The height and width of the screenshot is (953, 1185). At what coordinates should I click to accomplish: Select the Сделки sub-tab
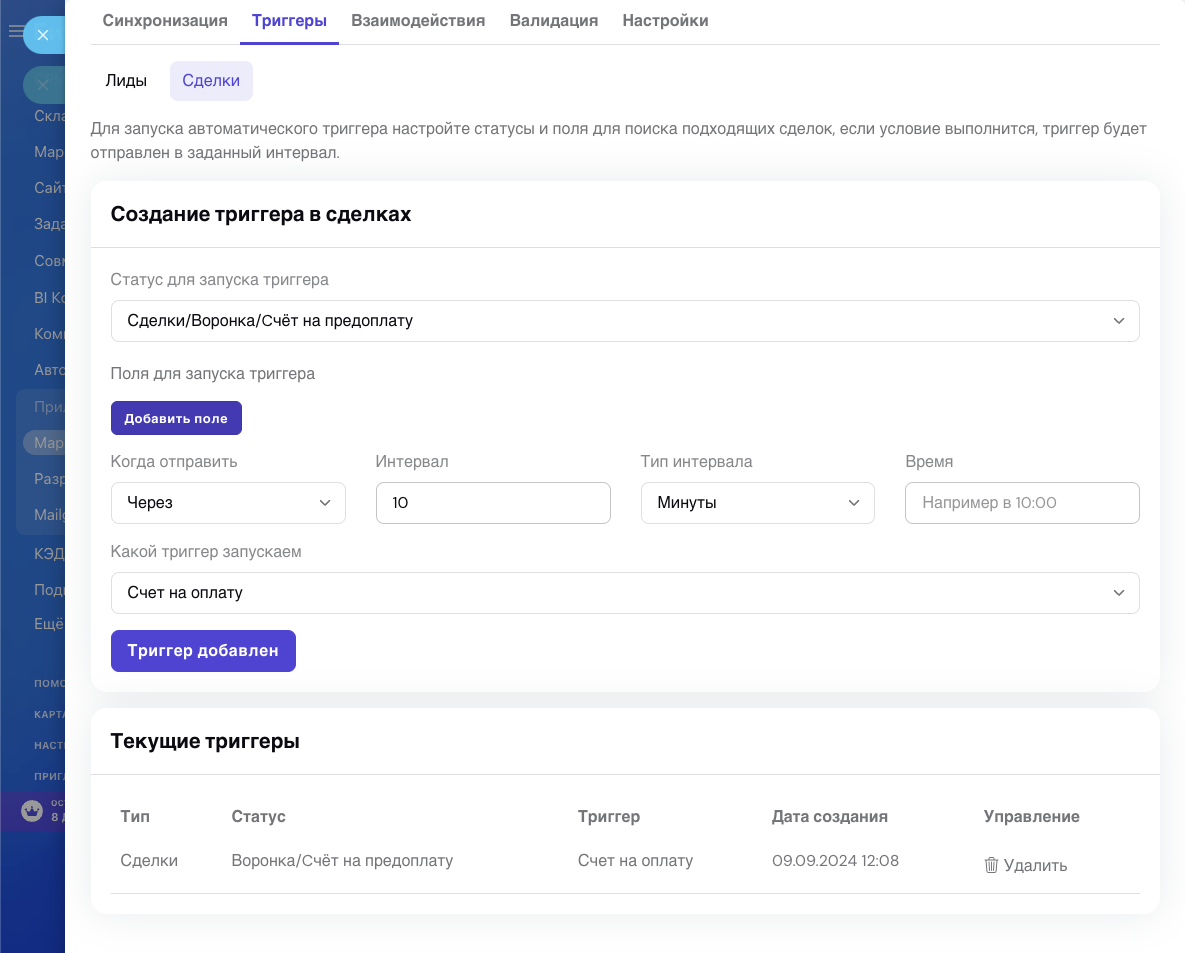(x=211, y=80)
